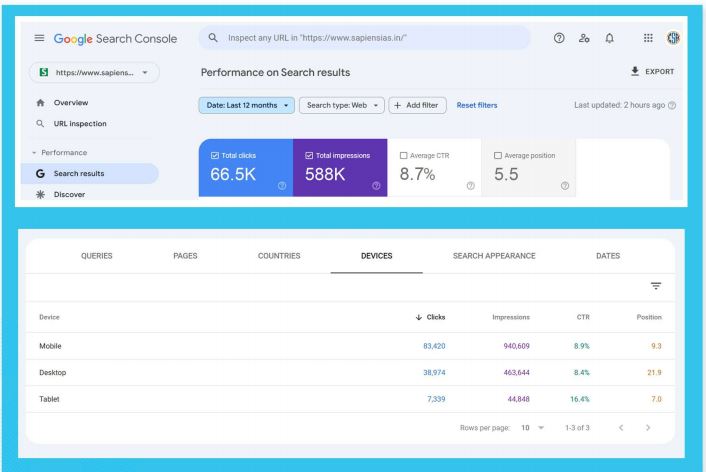Image resolution: width=706 pixels, height=472 pixels.
Task: Sort table by Position column
Action: pos(649,317)
